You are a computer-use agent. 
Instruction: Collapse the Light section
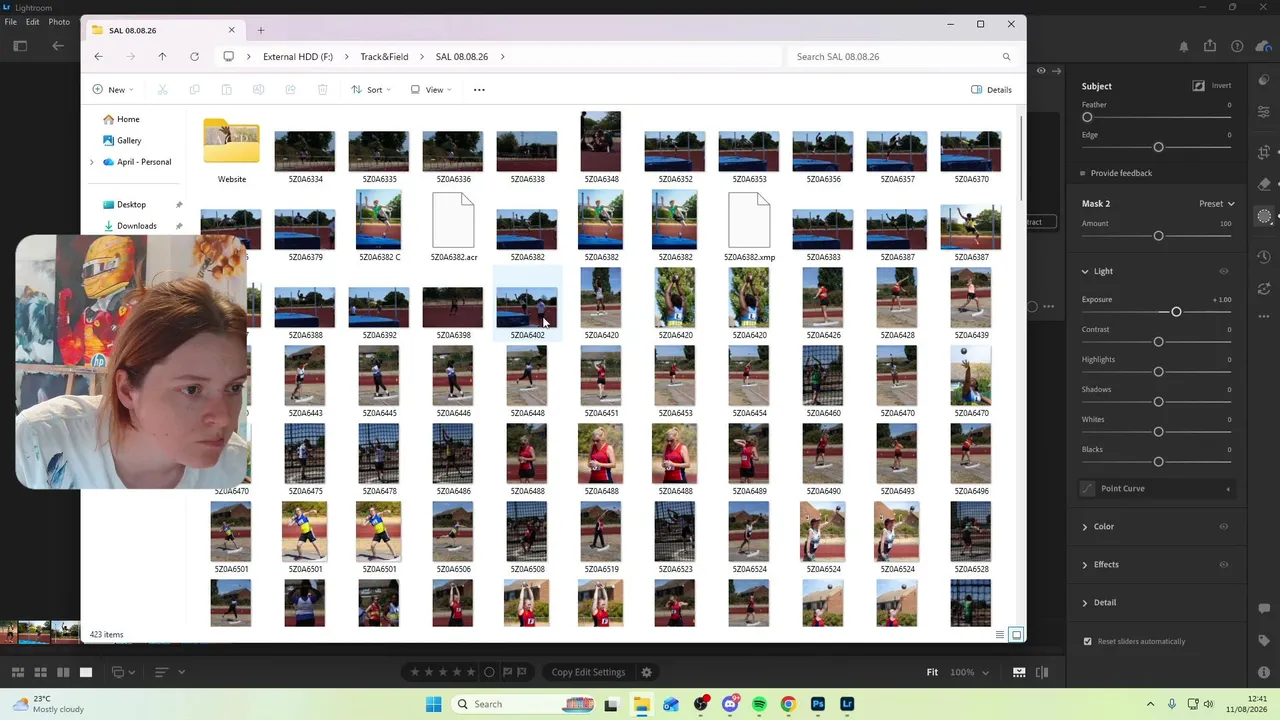(x=1085, y=271)
